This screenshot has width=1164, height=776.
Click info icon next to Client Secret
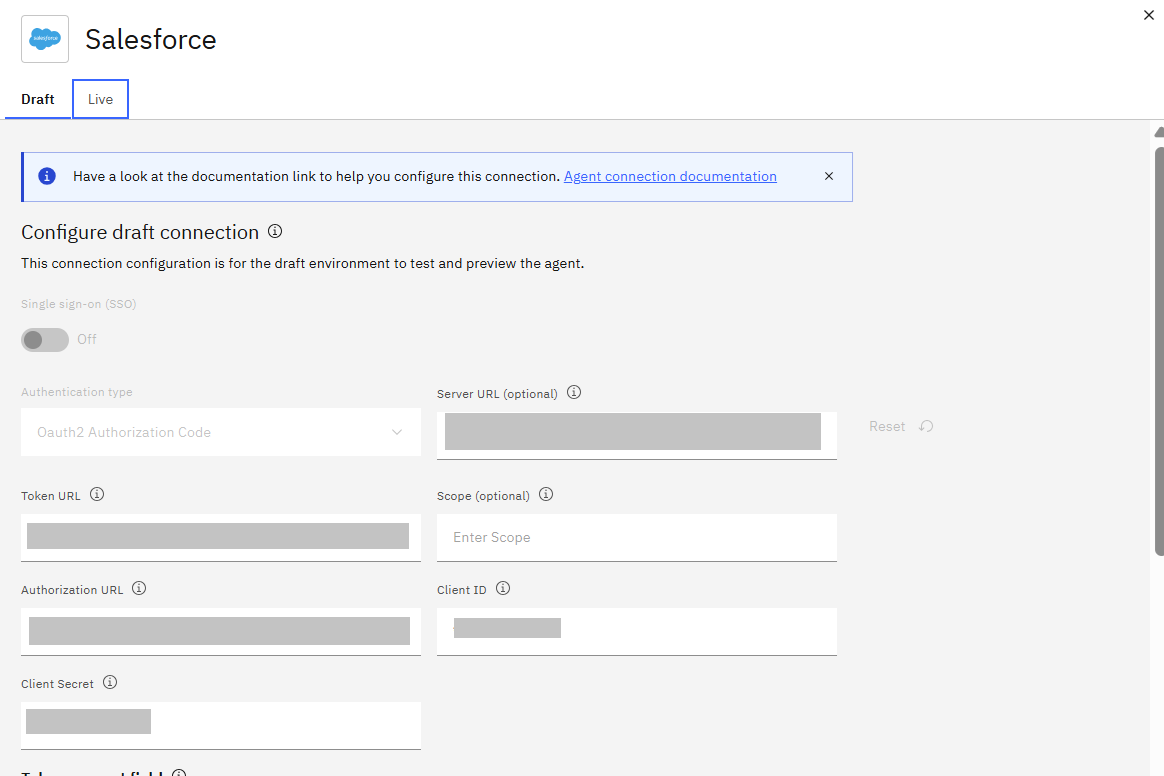coord(110,683)
